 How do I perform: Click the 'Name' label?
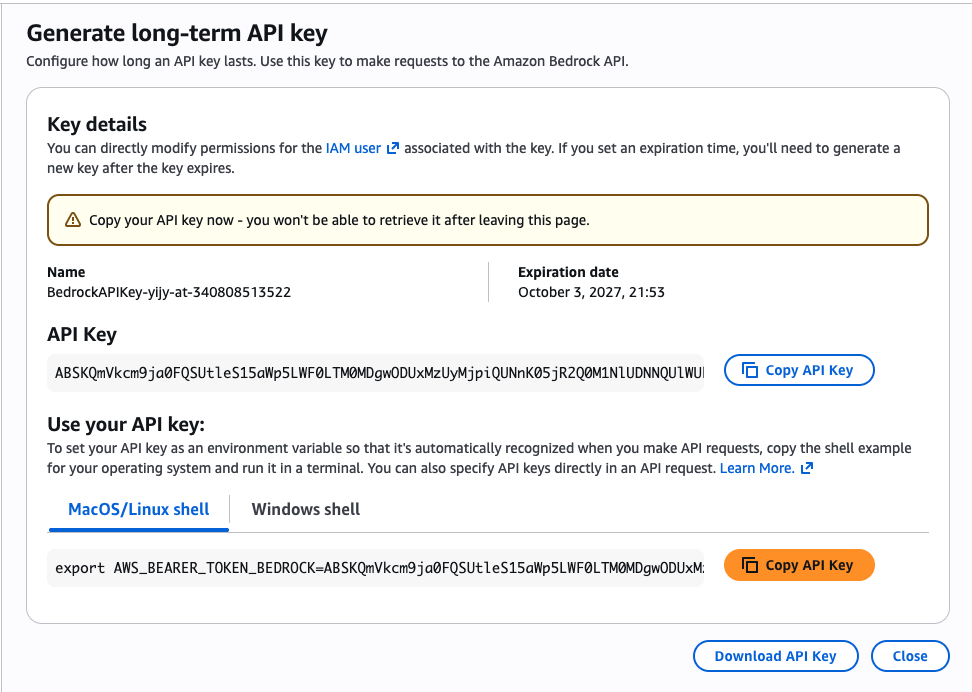coord(66,272)
